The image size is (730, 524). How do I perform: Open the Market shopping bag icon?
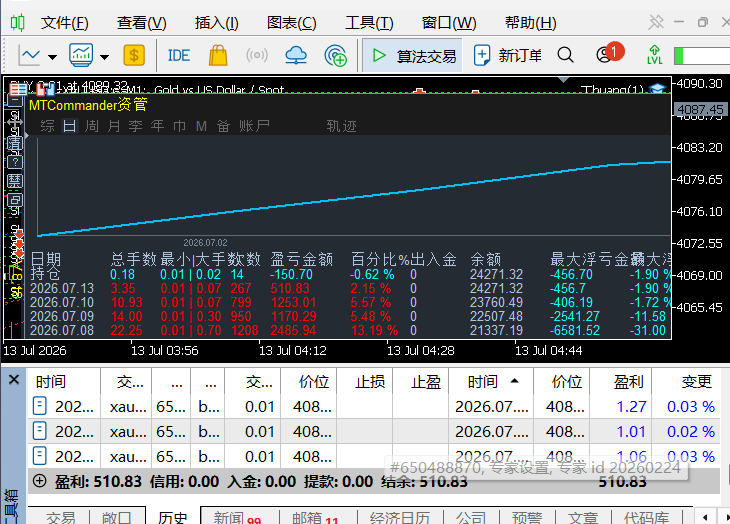point(218,55)
